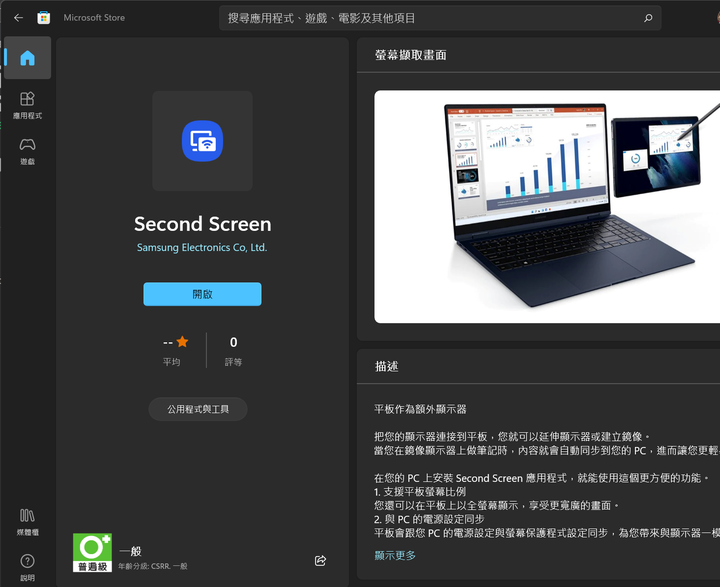Click the Microsoft Store logo icon

[44, 18]
